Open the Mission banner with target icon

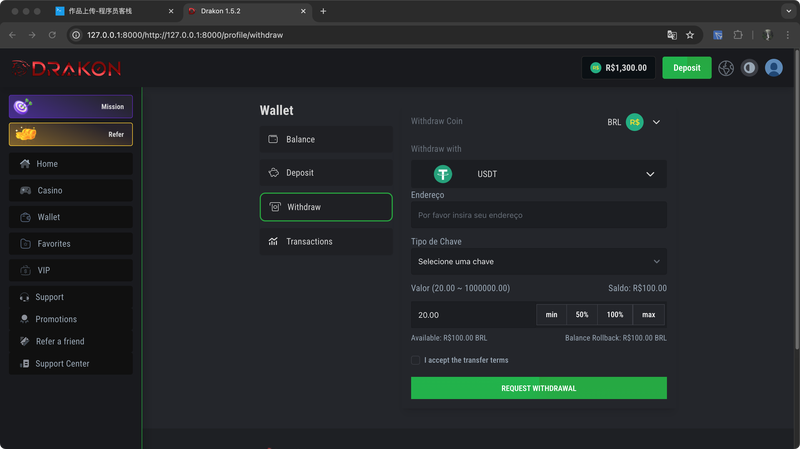71,106
